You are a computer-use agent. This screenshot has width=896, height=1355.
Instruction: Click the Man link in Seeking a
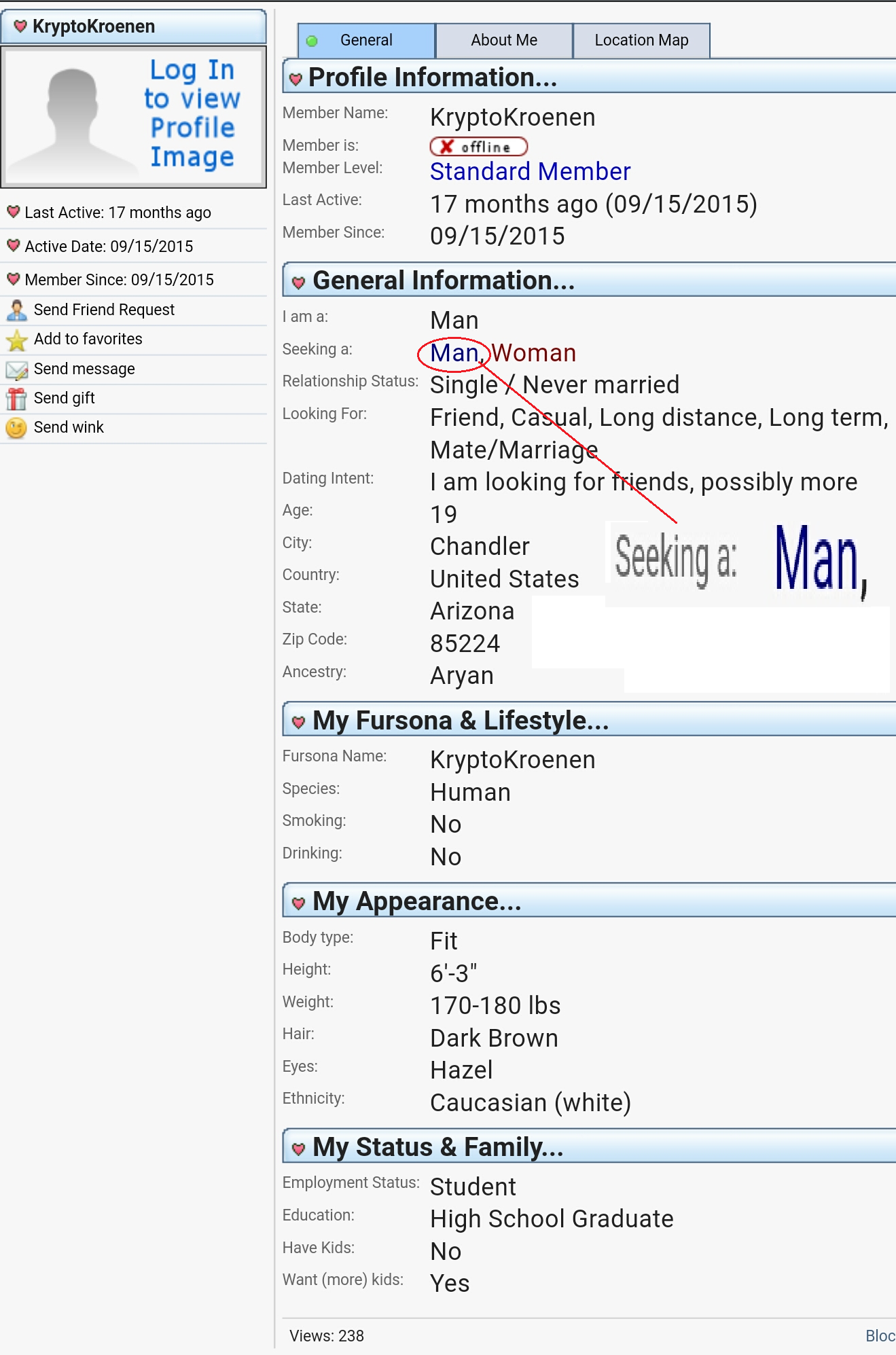point(454,353)
